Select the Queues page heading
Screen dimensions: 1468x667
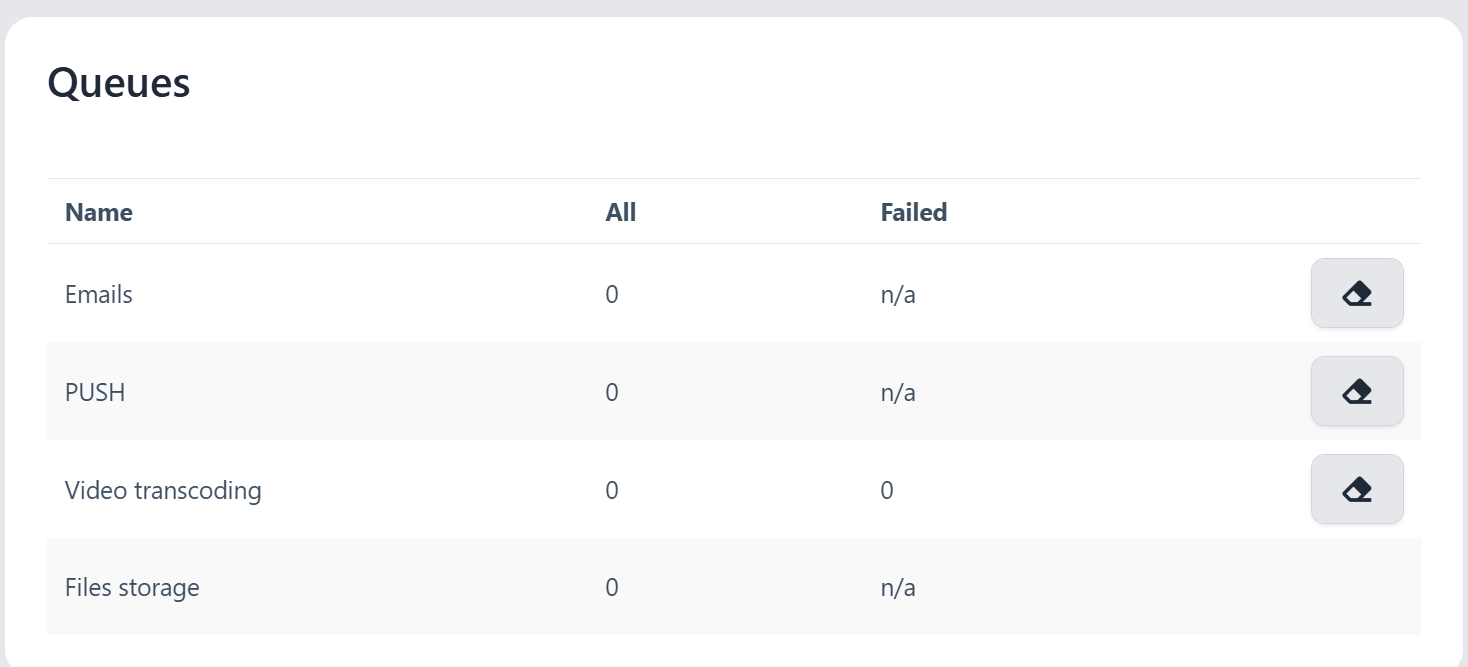(x=119, y=82)
